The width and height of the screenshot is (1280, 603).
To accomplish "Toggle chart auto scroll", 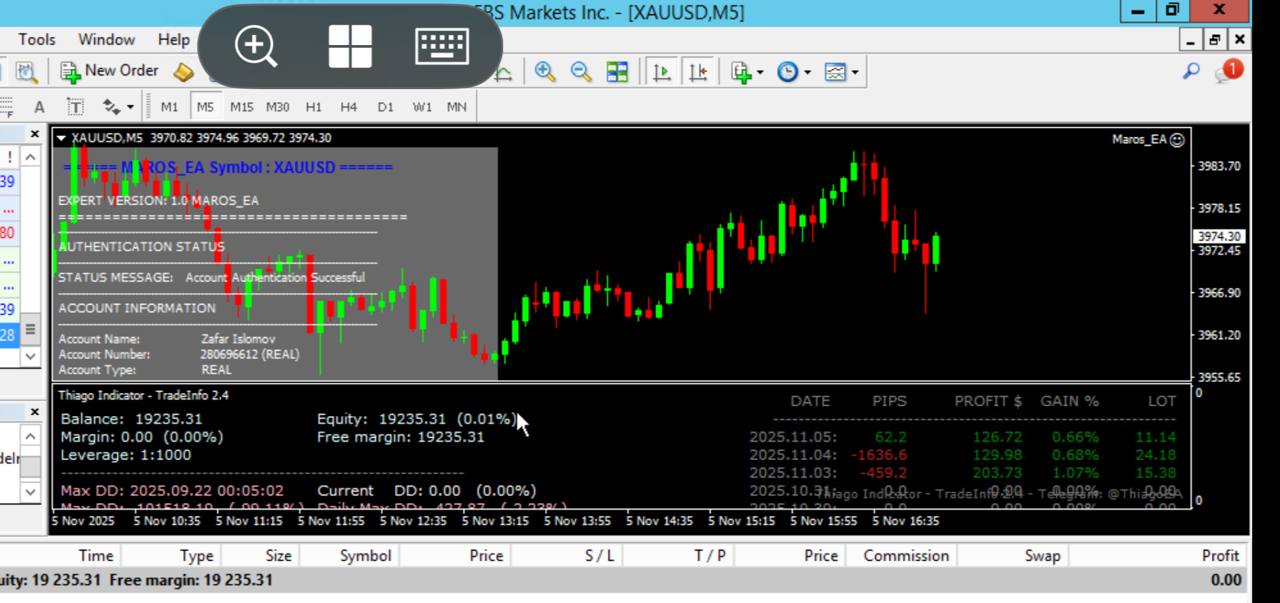I will click(661, 72).
